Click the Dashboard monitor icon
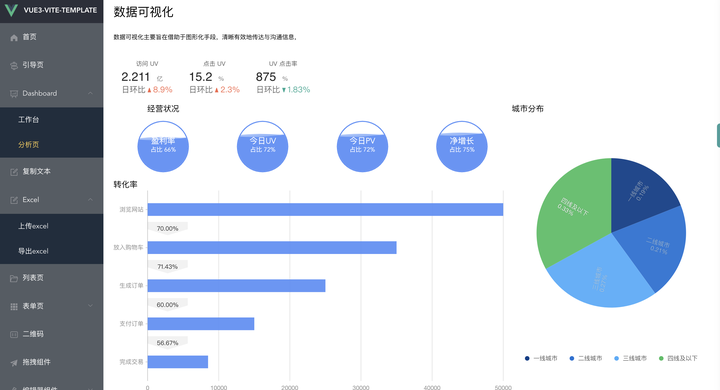The height and width of the screenshot is (390, 720). click(14, 94)
